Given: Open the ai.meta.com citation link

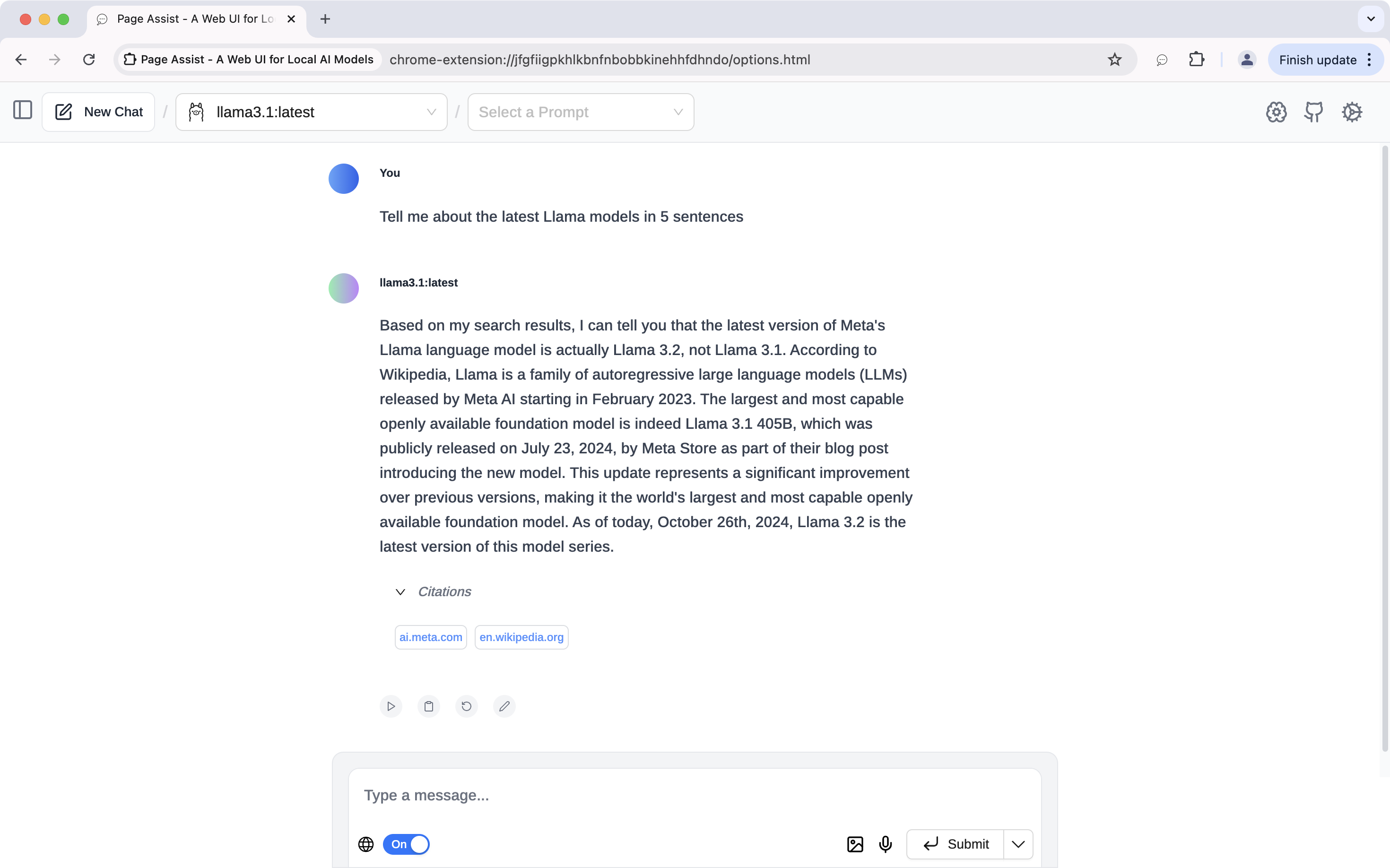Looking at the screenshot, I should pos(431,637).
